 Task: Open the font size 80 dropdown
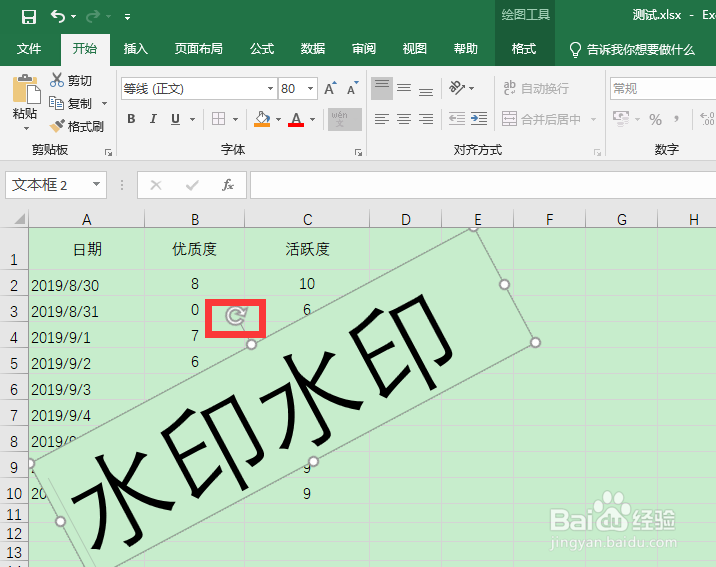(311, 89)
